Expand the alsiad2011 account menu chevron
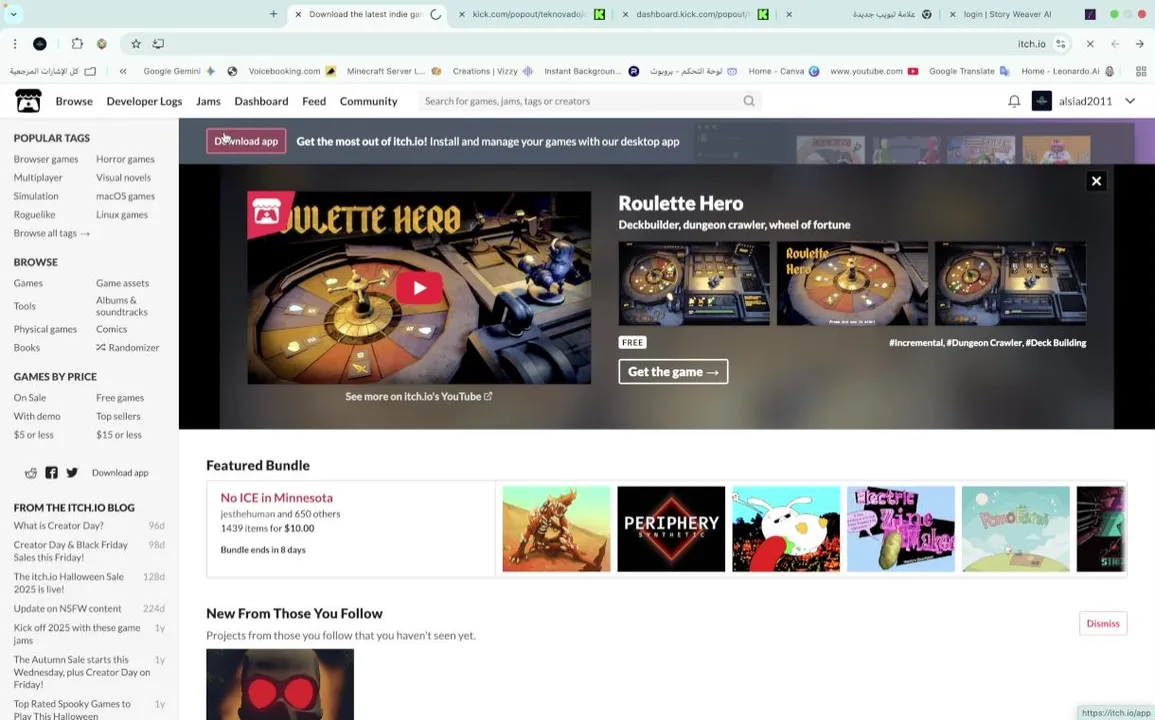The height and width of the screenshot is (720, 1155). [x=1130, y=101]
